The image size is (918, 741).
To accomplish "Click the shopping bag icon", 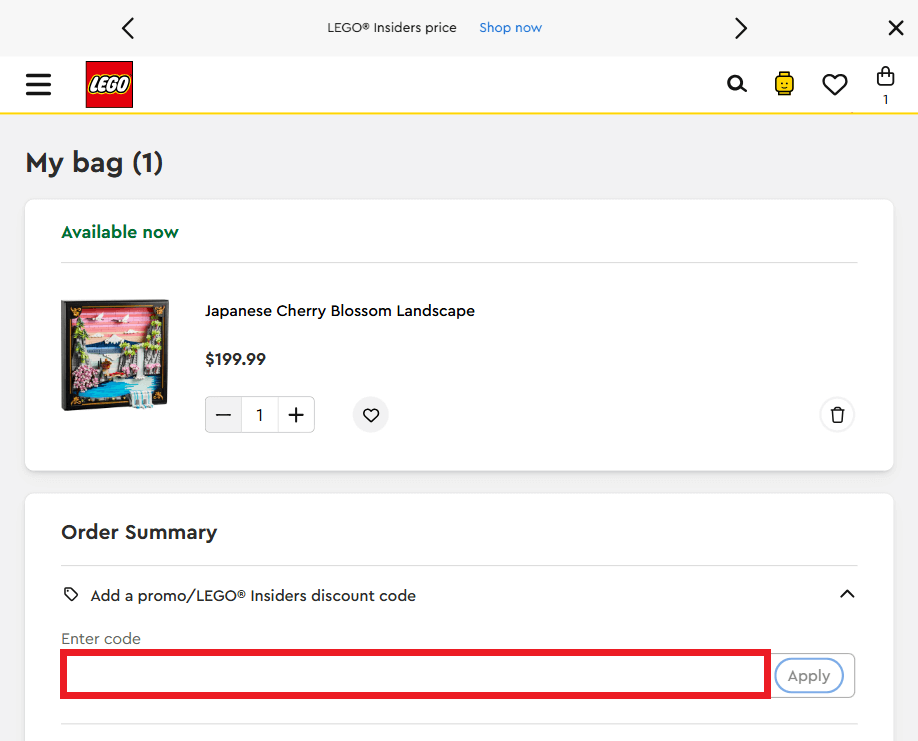I will tap(885, 78).
